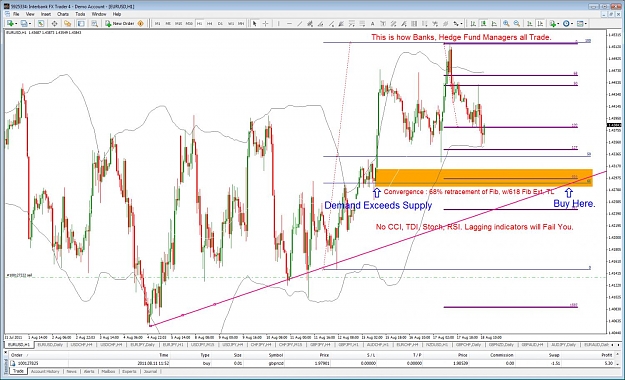Viewport: 625px width, 380px height.
Task: Open the View menu
Action: point(30,14)
